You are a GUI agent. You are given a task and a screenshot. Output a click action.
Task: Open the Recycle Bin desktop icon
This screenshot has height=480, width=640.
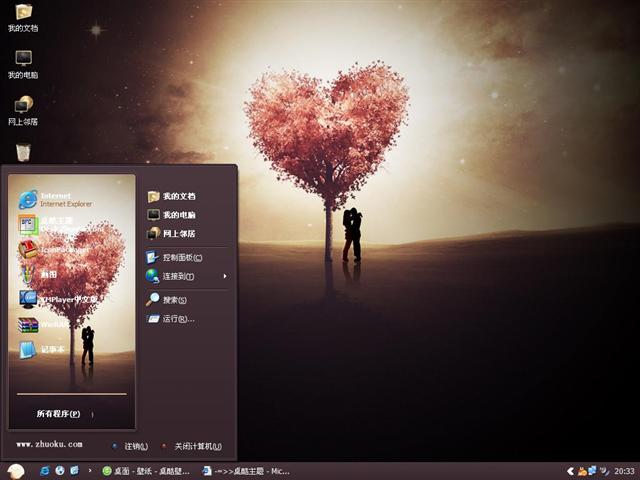coord(23,152)
